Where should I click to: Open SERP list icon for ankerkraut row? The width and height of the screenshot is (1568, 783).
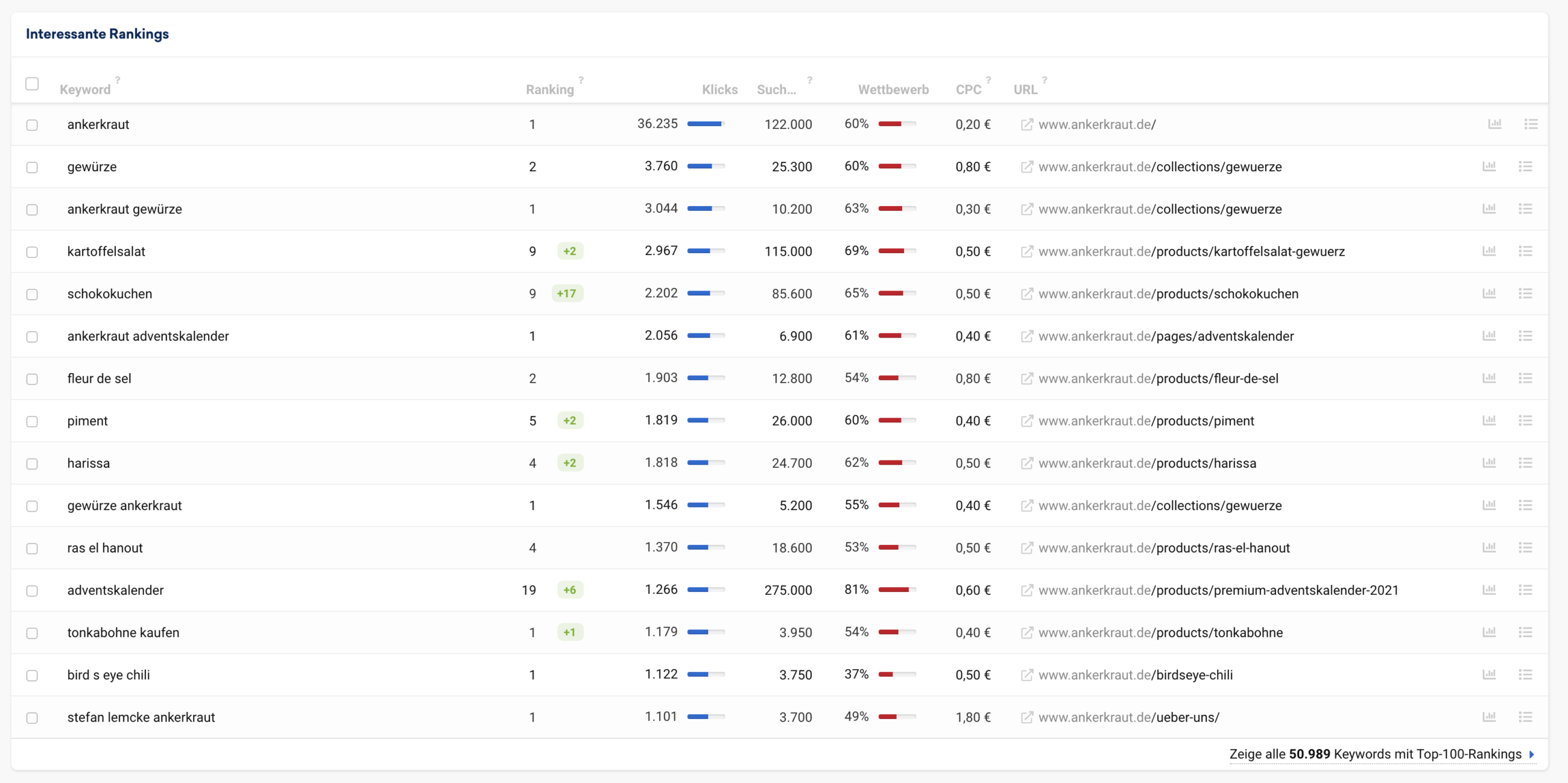(1531, 124)
